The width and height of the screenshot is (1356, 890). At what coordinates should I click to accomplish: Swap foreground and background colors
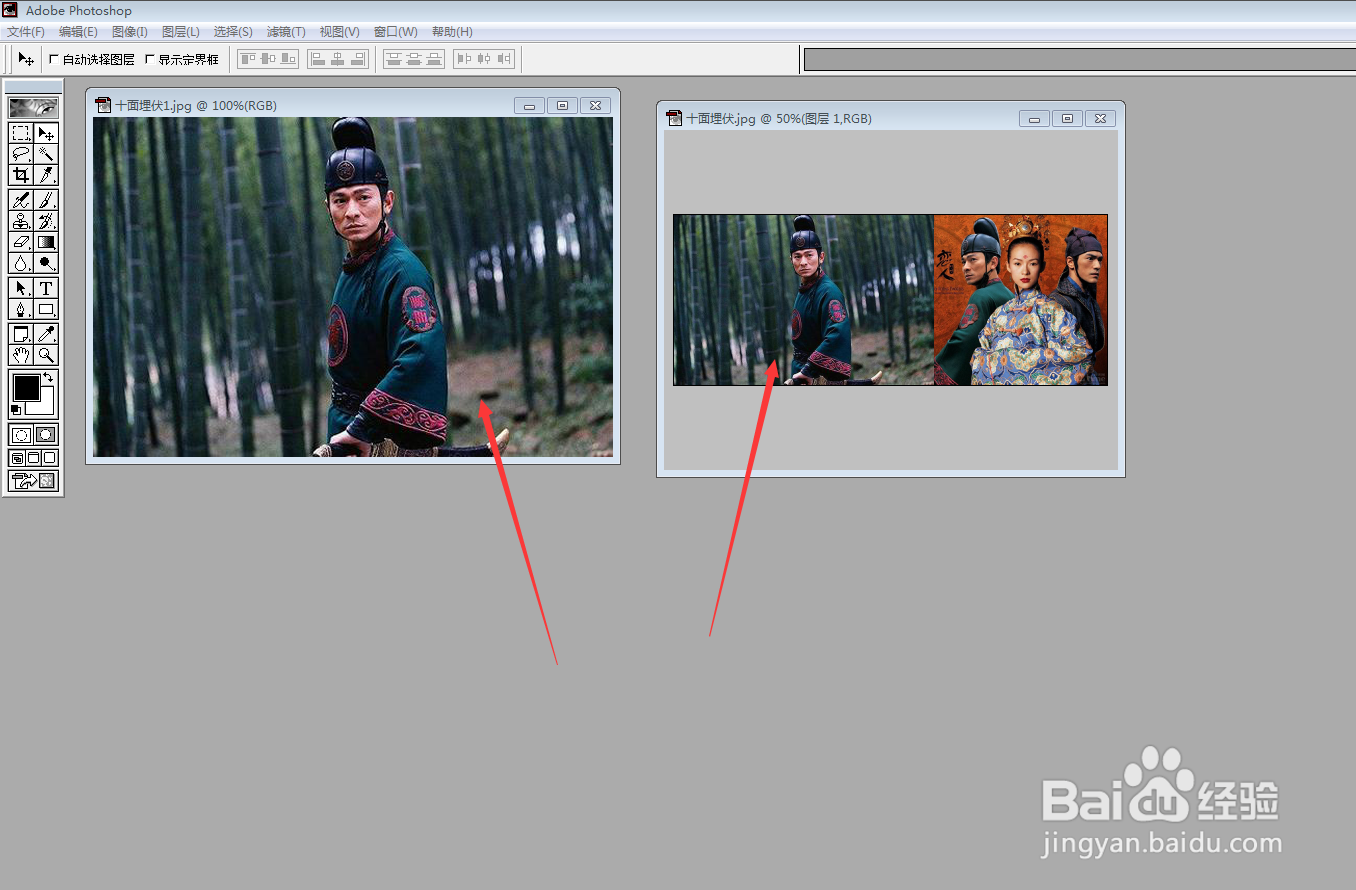pyautogui.click(x=48, y=378)
